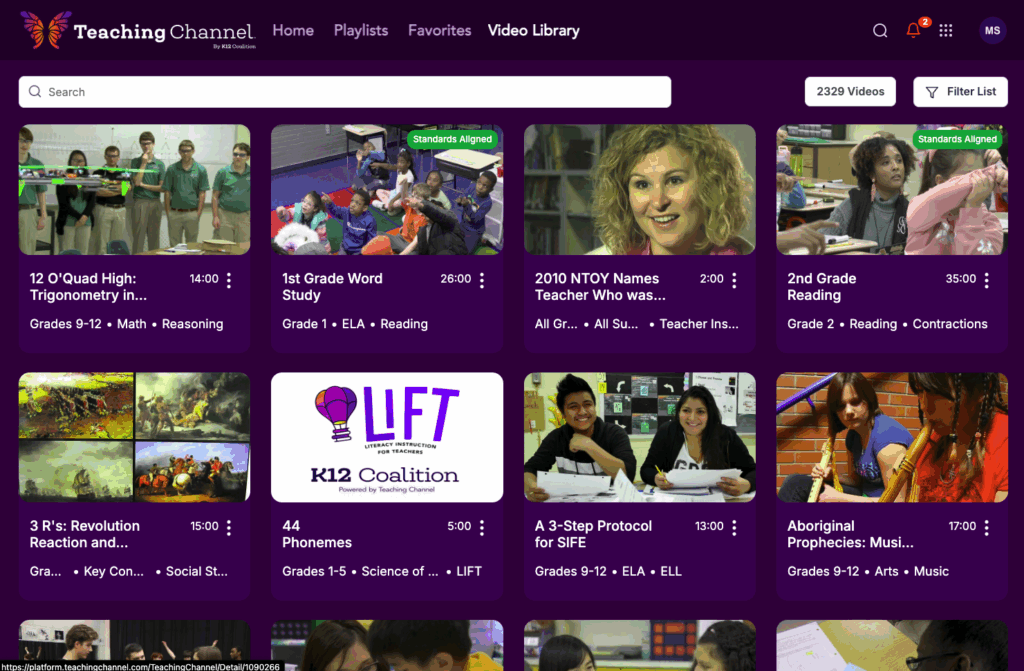
Task: Switch to the Playlists section
Action: (361, 30)
